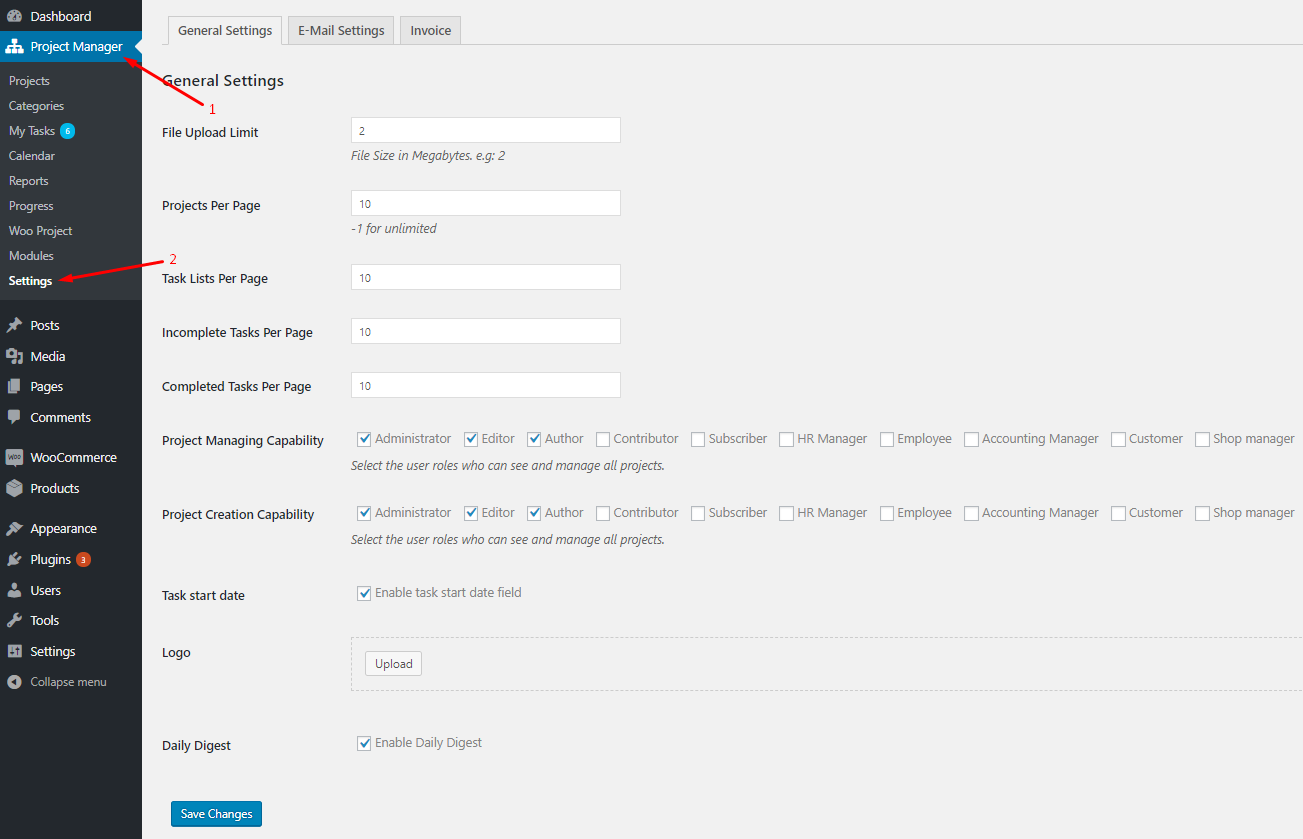The width and height of the screenshot is (1303, 839).
Task: Focus the Projects Per Page input
Action: [x=485, y=203]
